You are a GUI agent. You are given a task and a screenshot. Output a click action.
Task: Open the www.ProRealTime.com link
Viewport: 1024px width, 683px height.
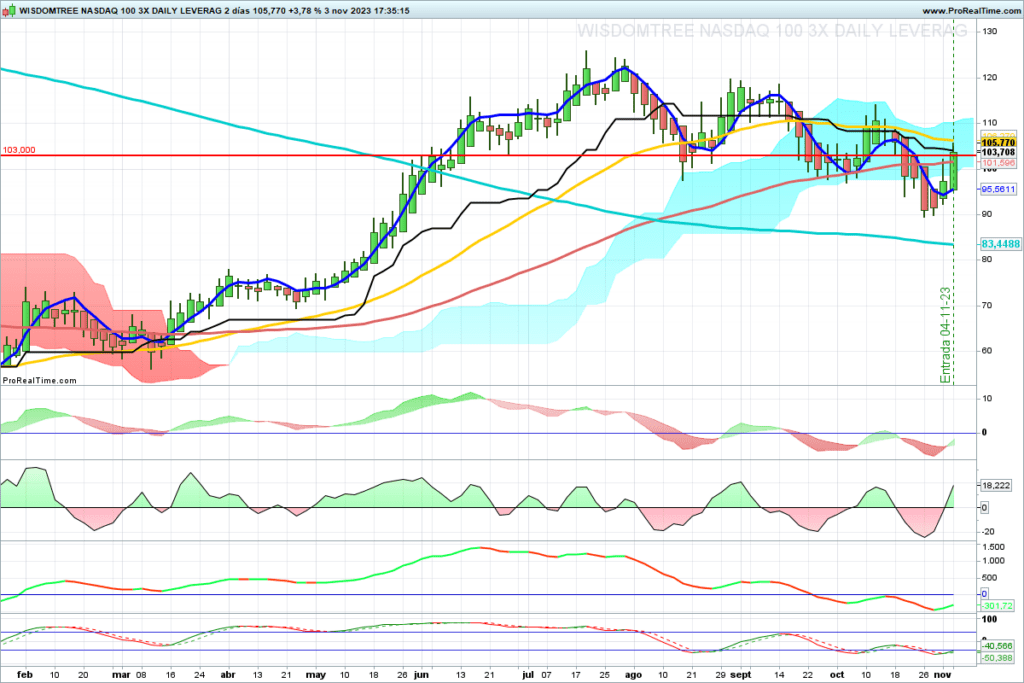[971, 11]
